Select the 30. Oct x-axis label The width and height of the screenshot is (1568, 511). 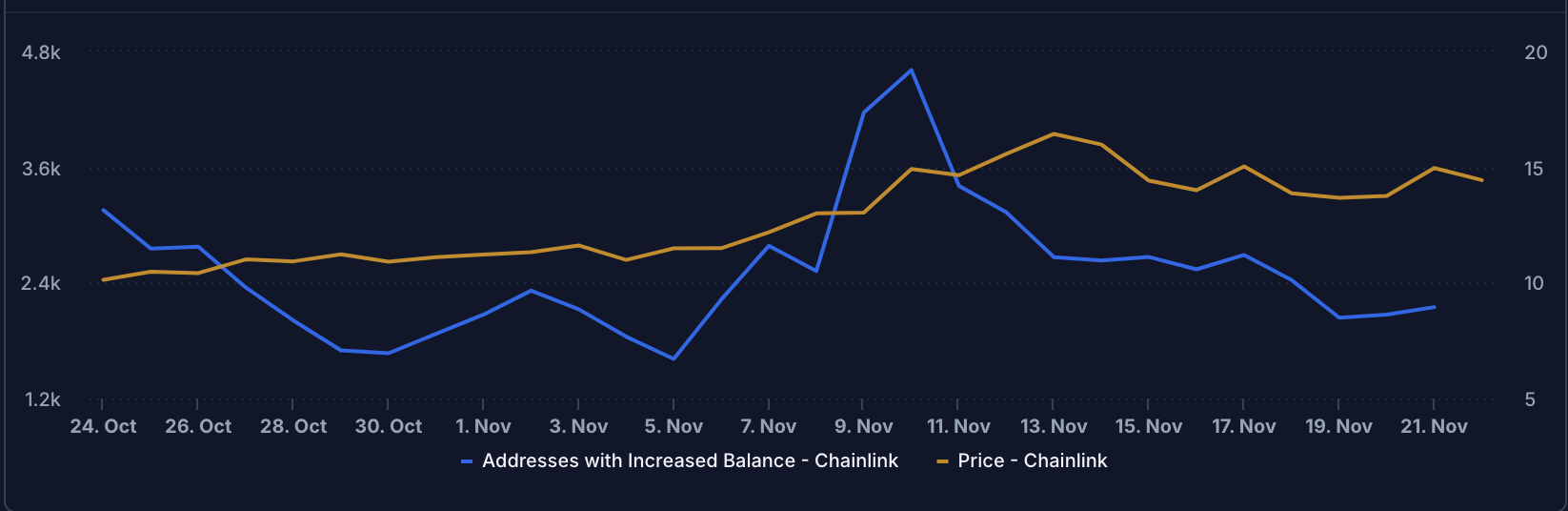[389, 426]
